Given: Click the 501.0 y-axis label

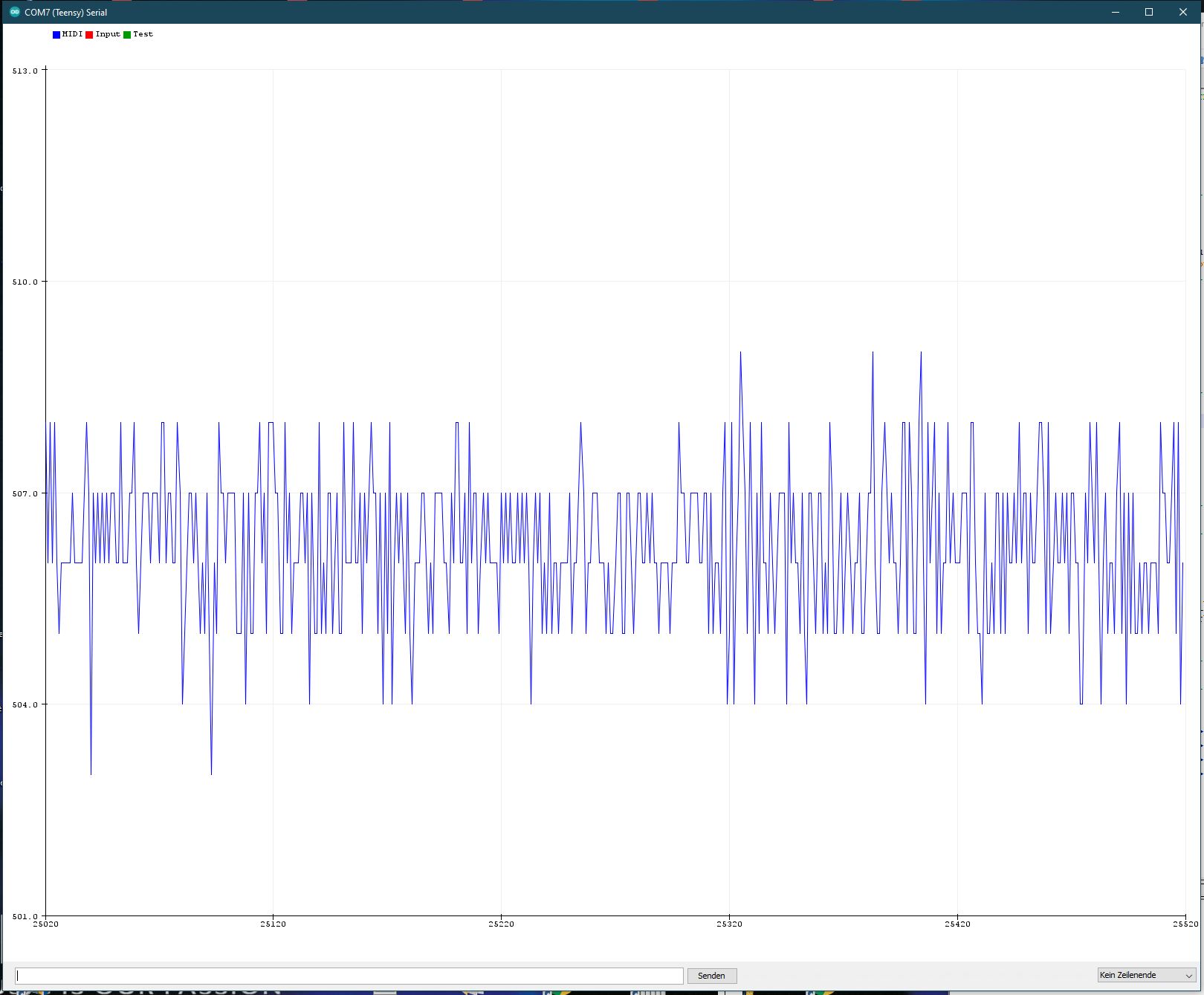Looking at the screenshot, I should [25, 917].
